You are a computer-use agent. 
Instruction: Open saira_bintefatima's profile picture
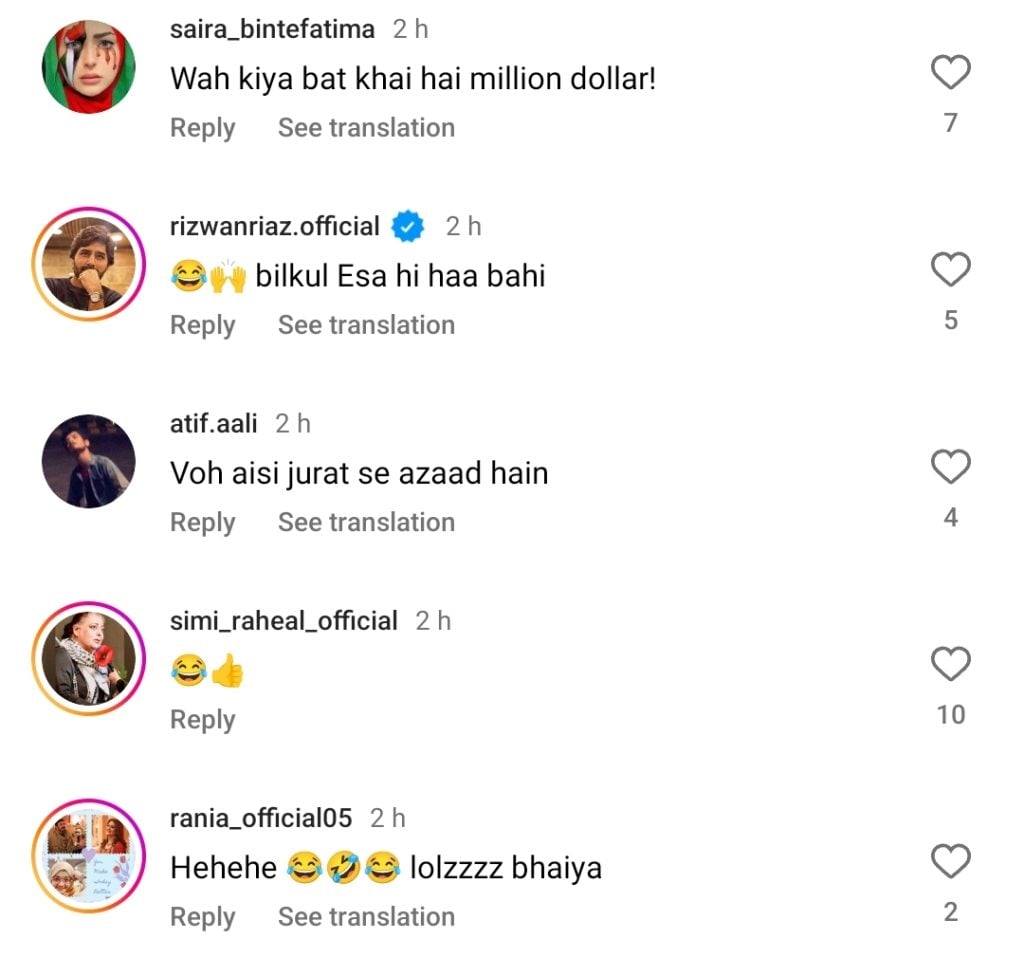(88, 66)
